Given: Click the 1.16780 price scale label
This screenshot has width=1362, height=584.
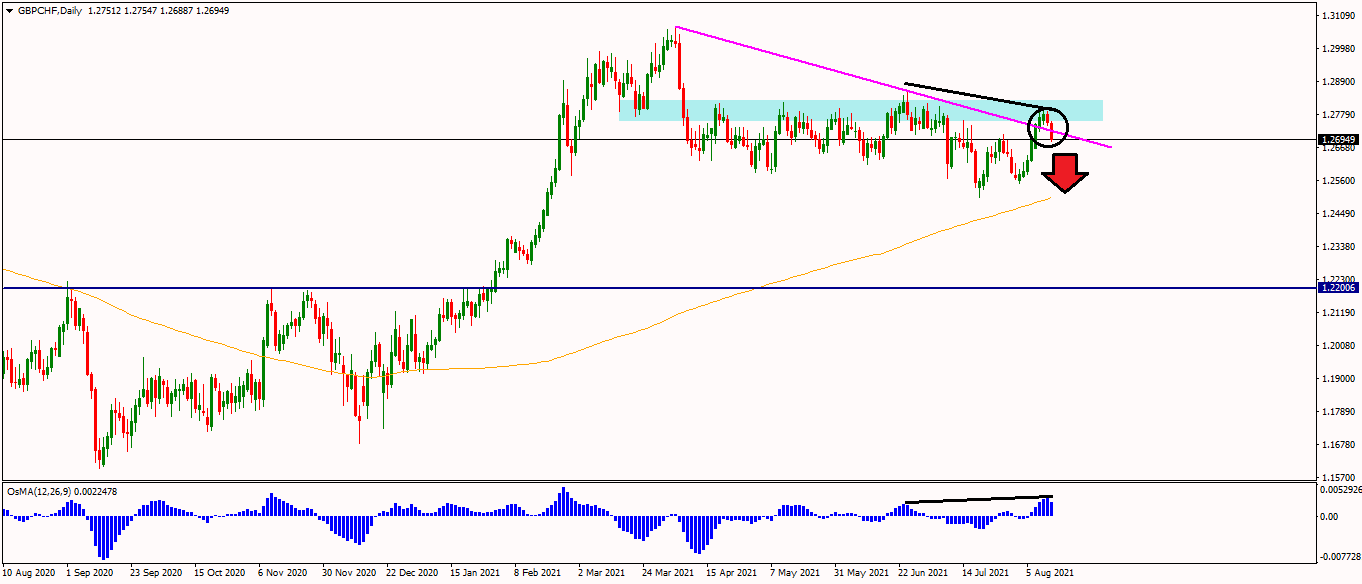Looking at the screenshot, I should point(1338,445).
